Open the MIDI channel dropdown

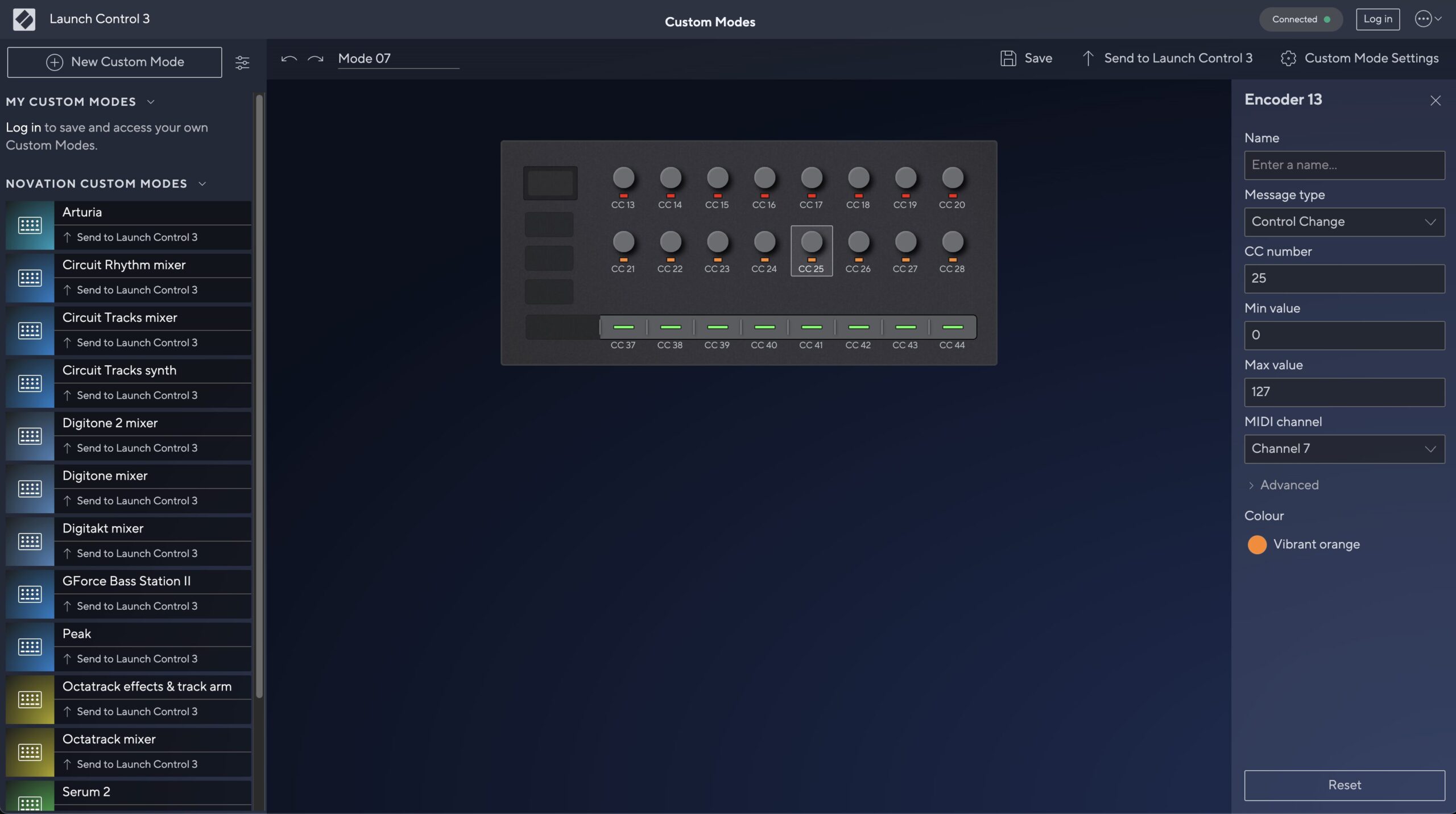coord(1344,449)
